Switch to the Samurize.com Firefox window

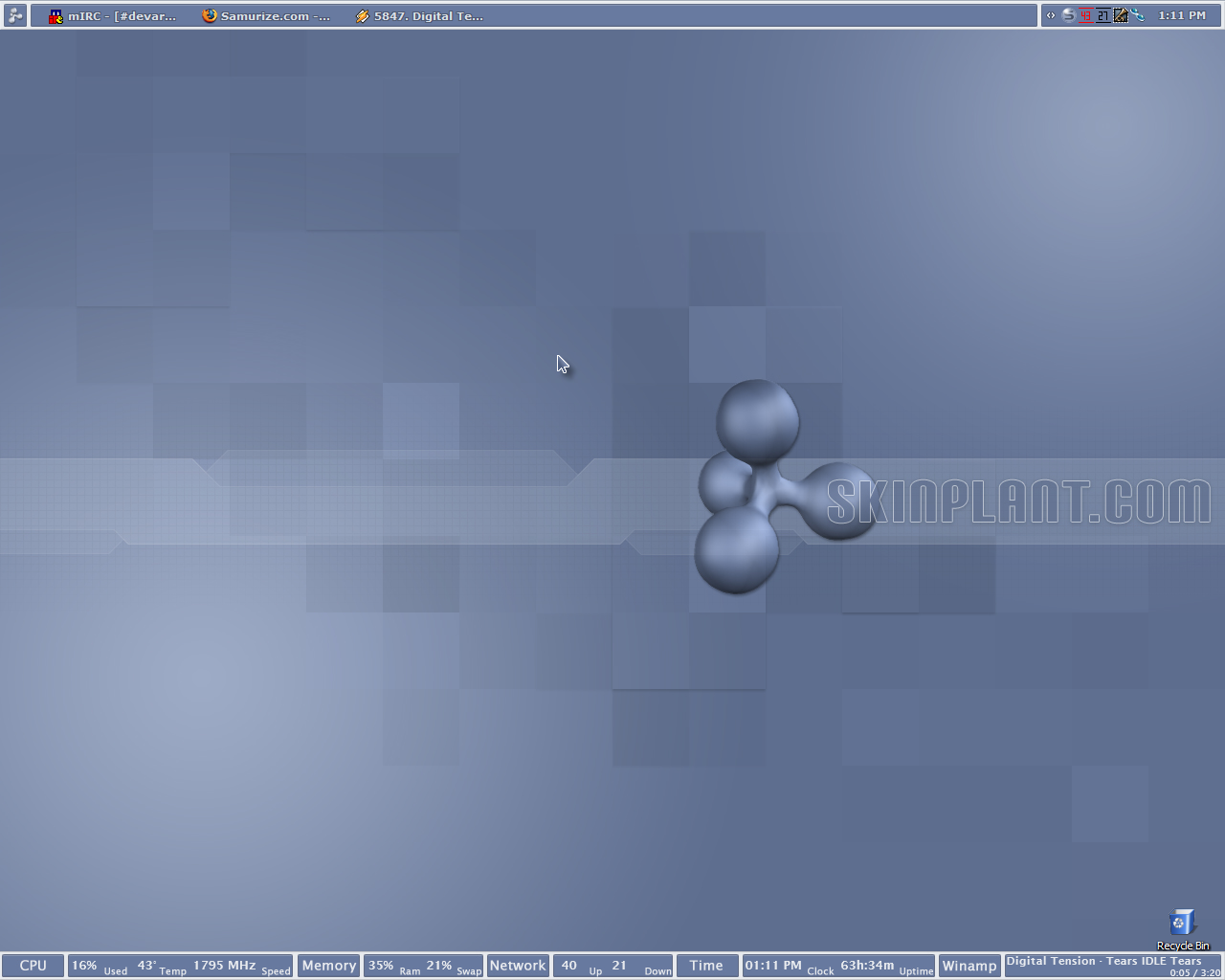266,16
